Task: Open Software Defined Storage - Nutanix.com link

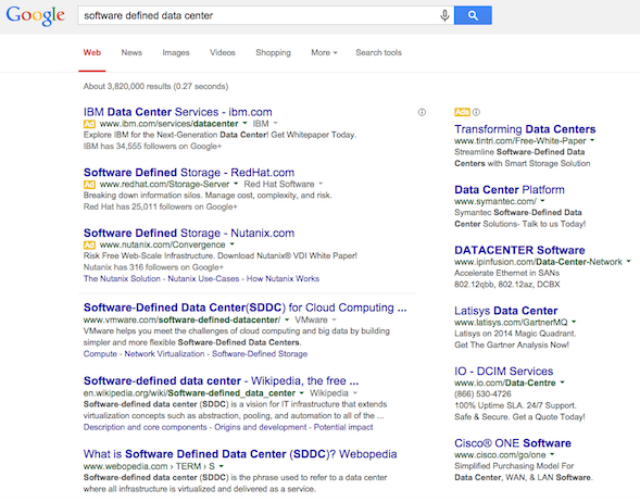Action: click(189, 233)
